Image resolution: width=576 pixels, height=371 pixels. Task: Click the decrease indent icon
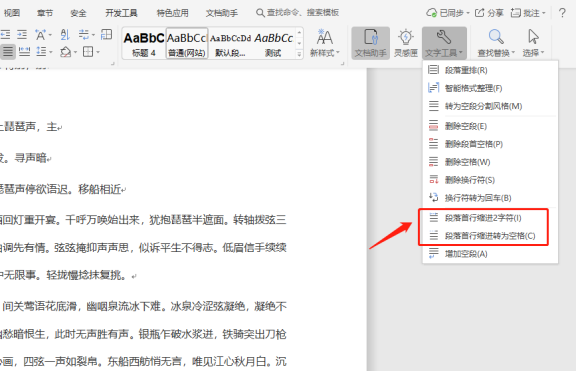tap(5, 35)
